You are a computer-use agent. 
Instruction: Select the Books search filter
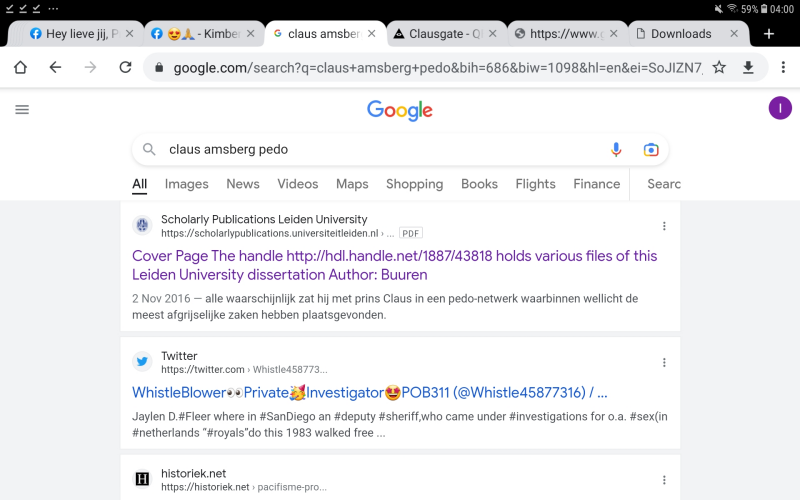pos(479,184)
